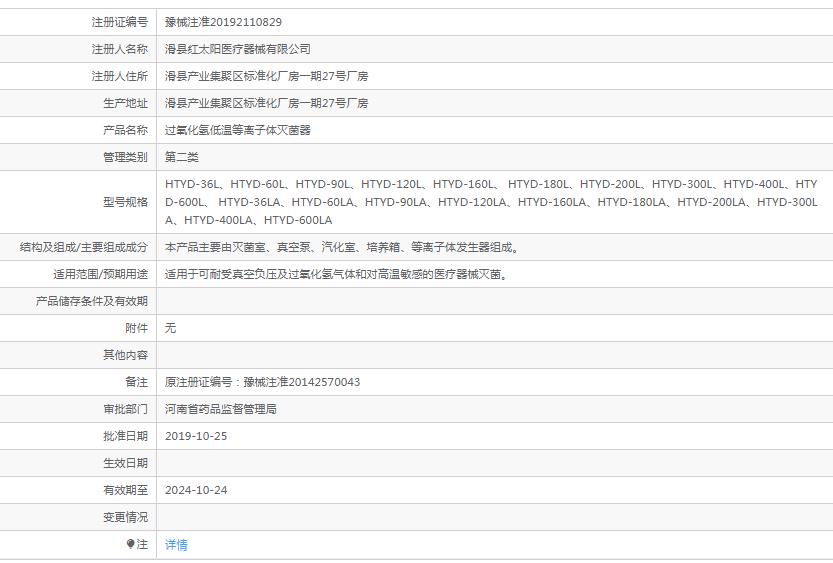Open the 详情 link

(x=176, y=545)
